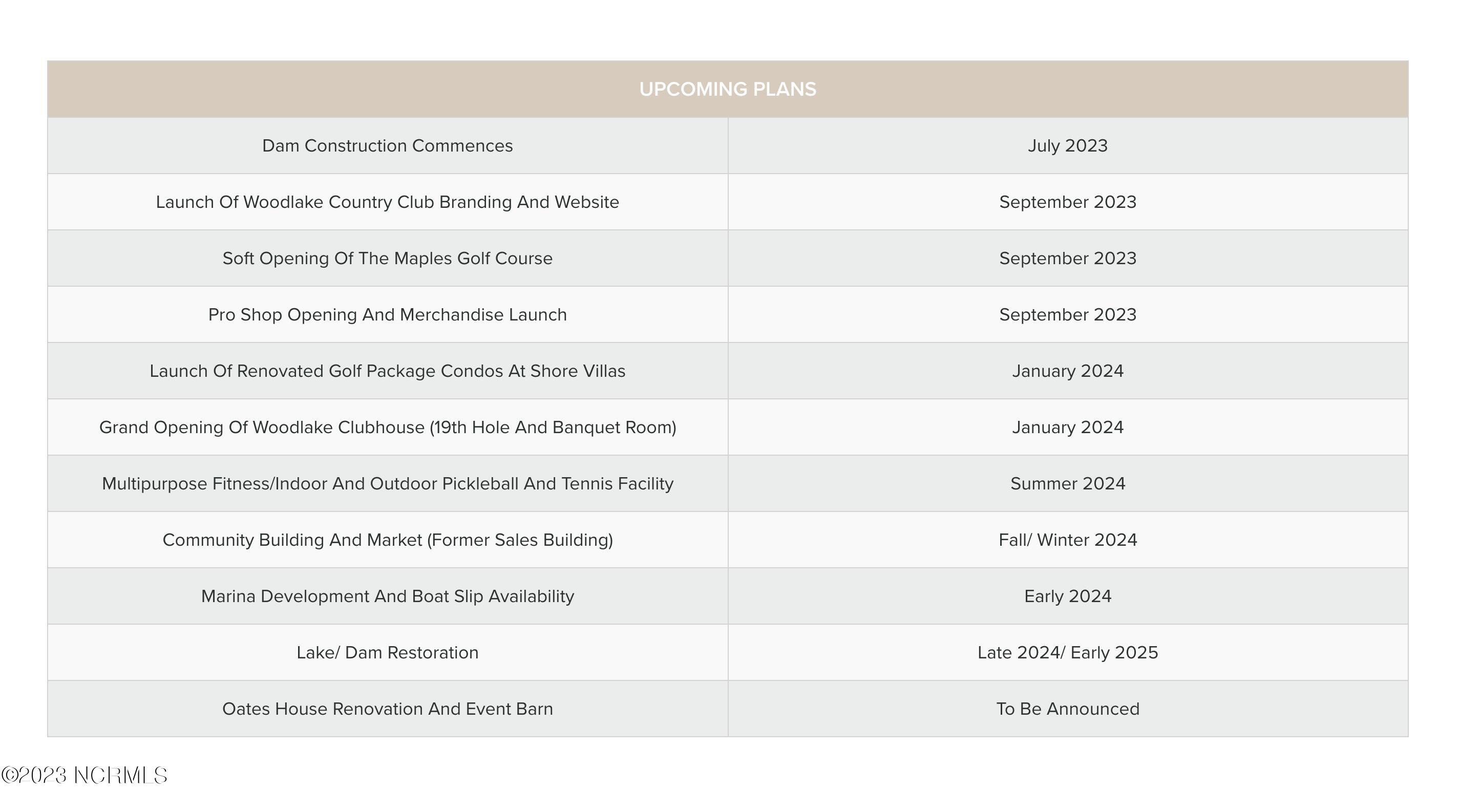Select Multipurpose Fitness Pickleball And Tennis Facility row
The height and width of the screenshot is (812, 1480).
[x=387, y=483]
